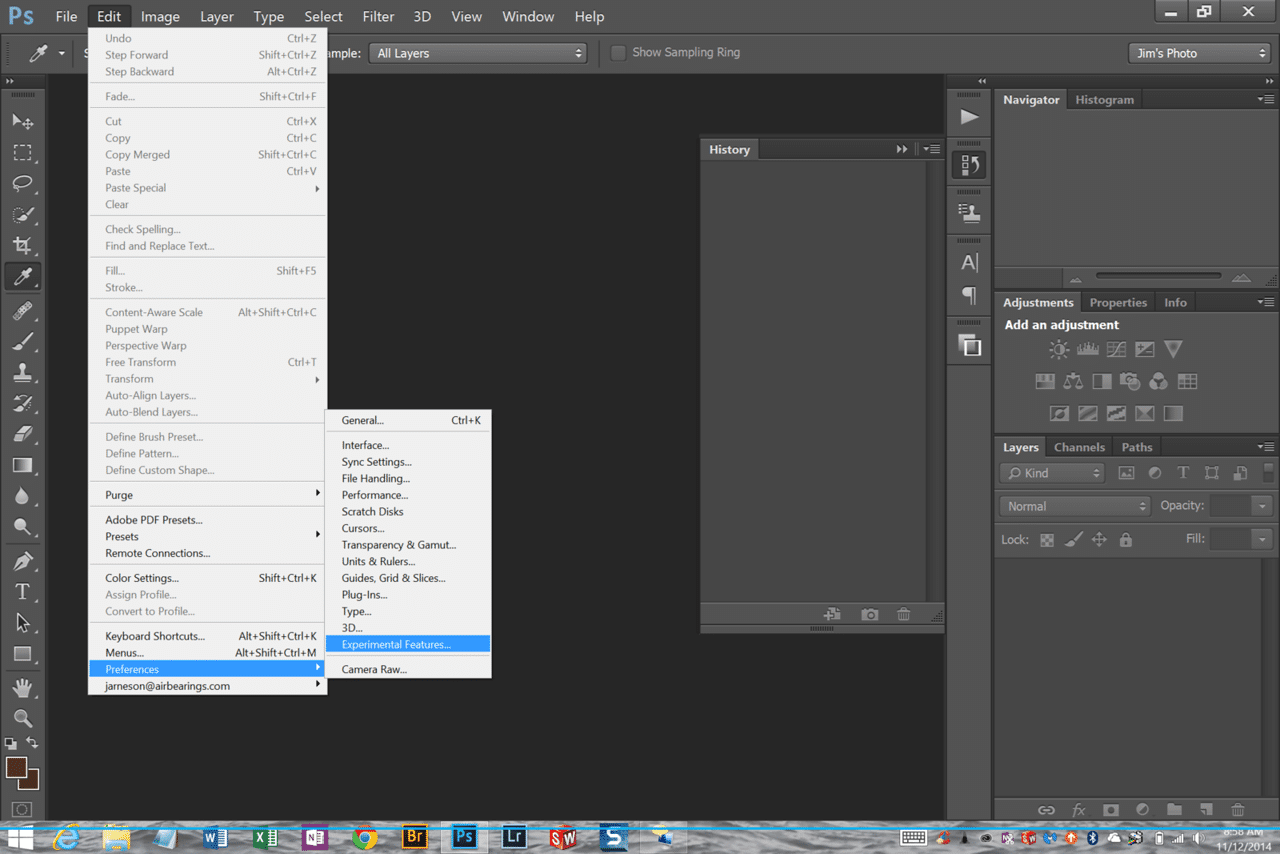Select the Zoom tool in toolbox

(22, 718)
